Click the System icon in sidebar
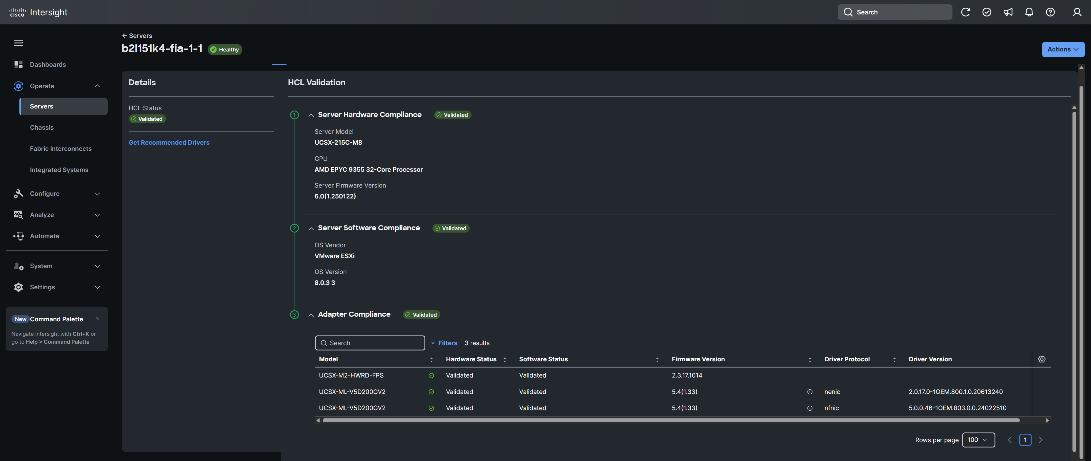 19,266
